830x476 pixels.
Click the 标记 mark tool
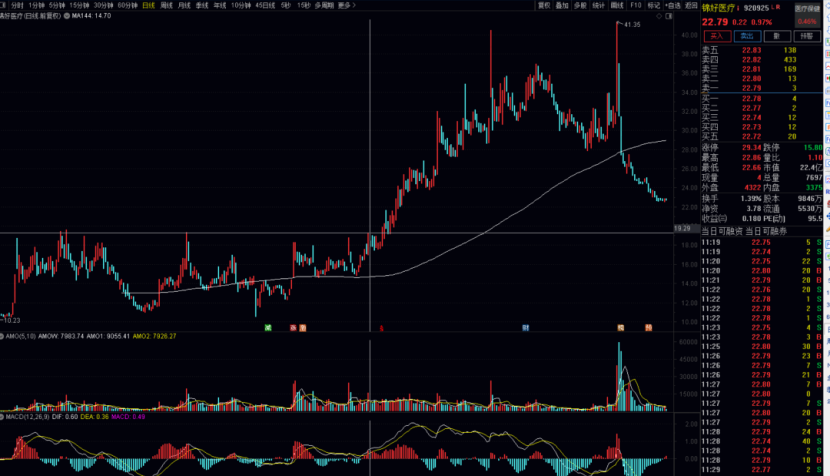pyautogui.click(x=653, y=5)
